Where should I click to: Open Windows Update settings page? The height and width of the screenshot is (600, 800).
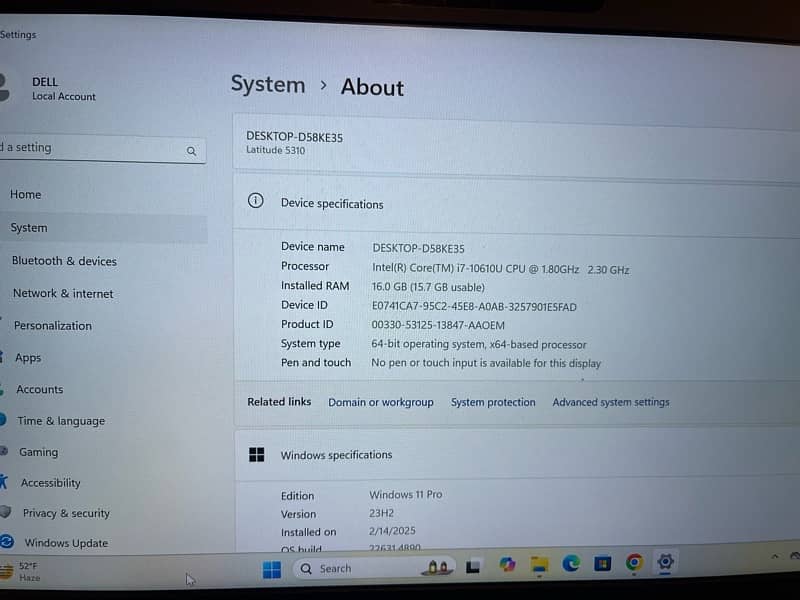point(66,543)
